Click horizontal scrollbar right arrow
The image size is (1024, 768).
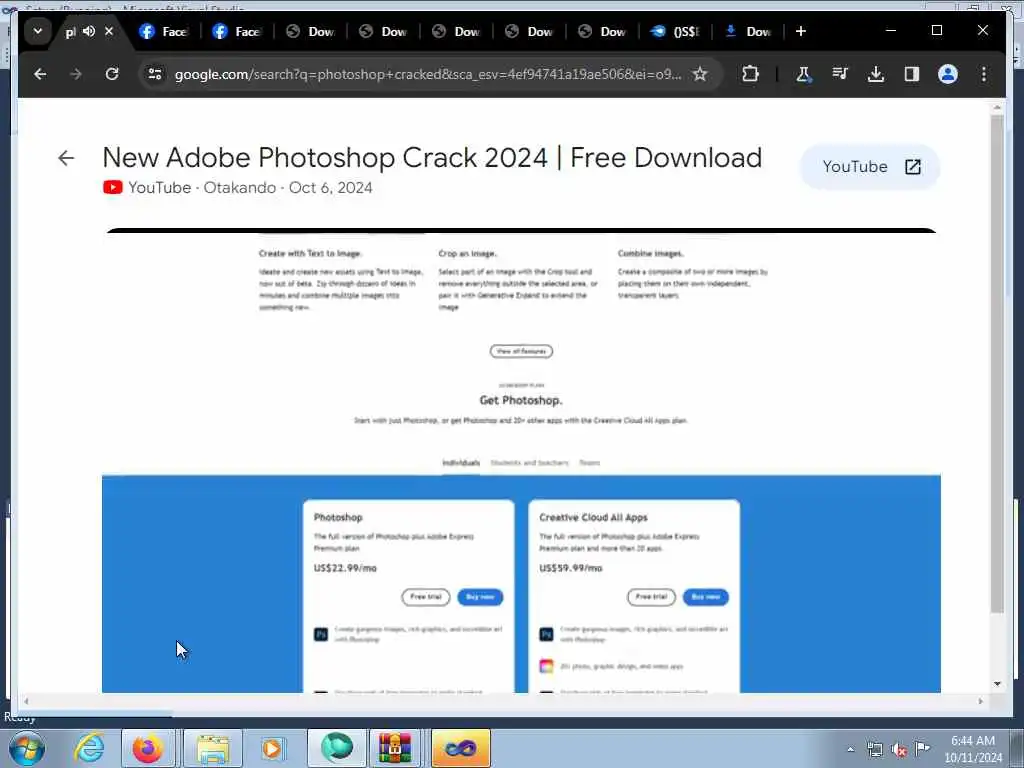click(x=980, y=701)
